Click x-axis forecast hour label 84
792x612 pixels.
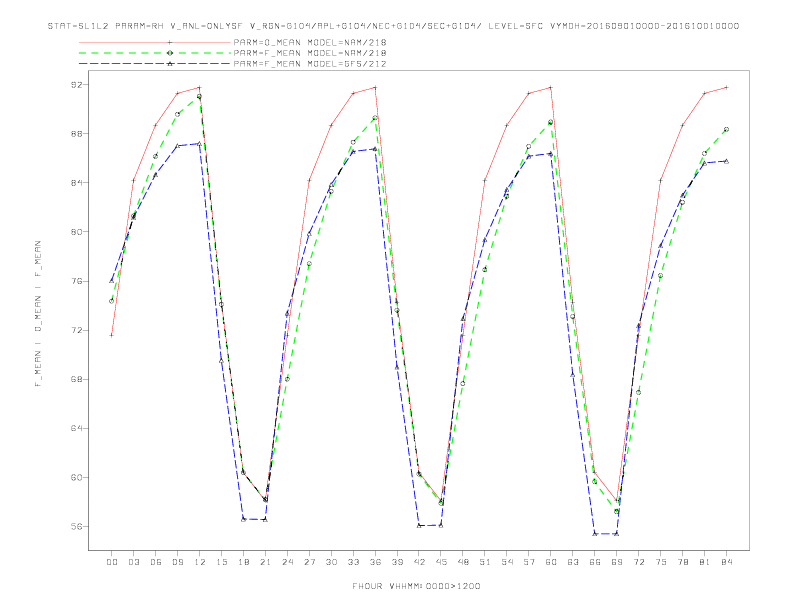[x=727, y=562]
